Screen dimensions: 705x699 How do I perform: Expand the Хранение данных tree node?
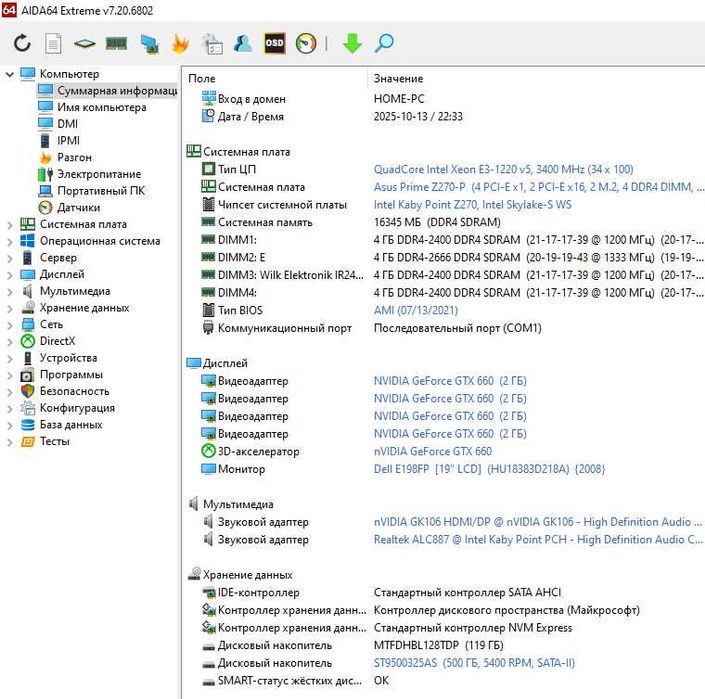point(9,308)
